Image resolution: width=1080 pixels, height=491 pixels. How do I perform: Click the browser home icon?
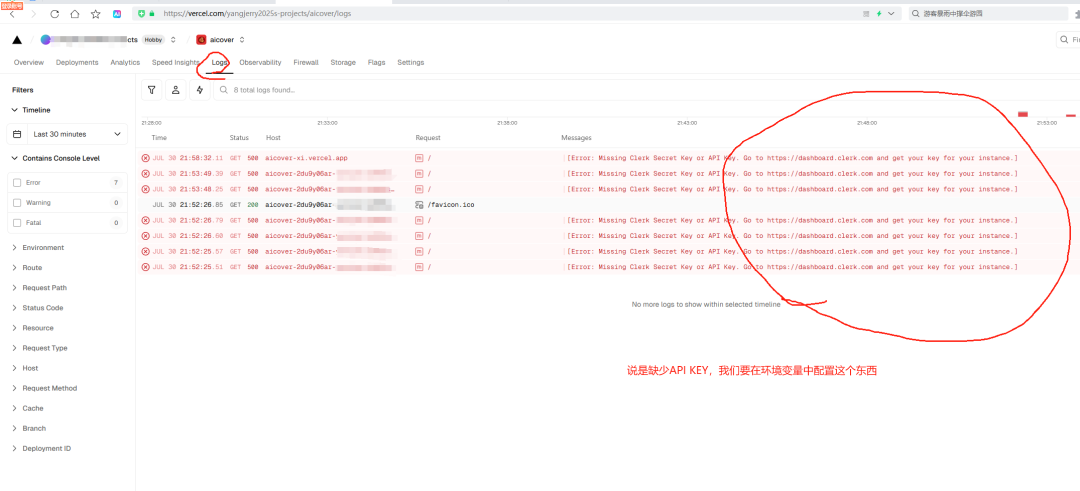click(75, 14)
